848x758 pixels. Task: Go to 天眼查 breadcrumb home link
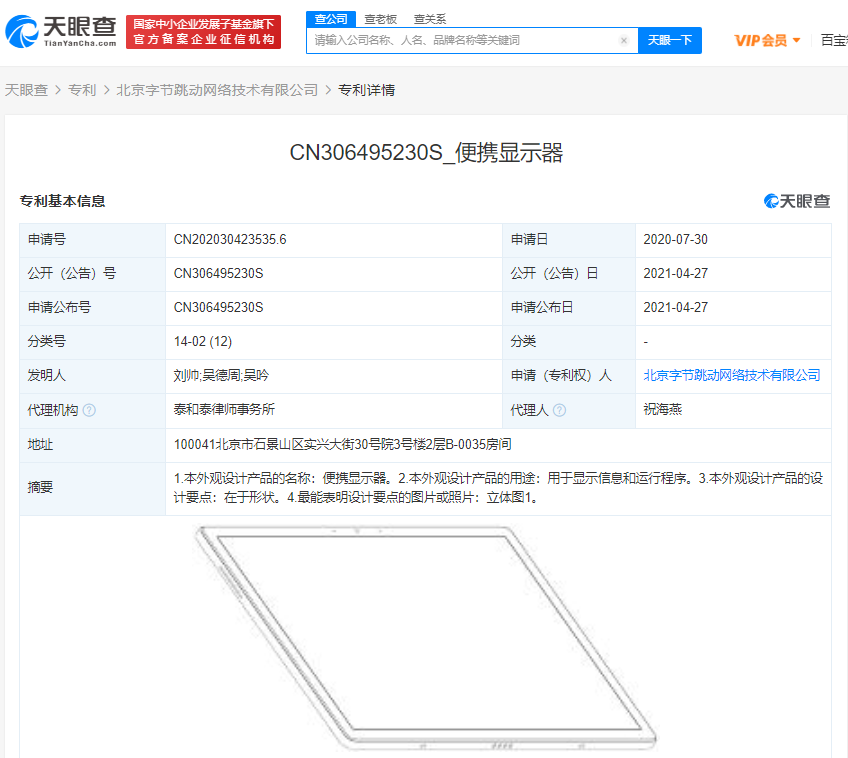26,90
